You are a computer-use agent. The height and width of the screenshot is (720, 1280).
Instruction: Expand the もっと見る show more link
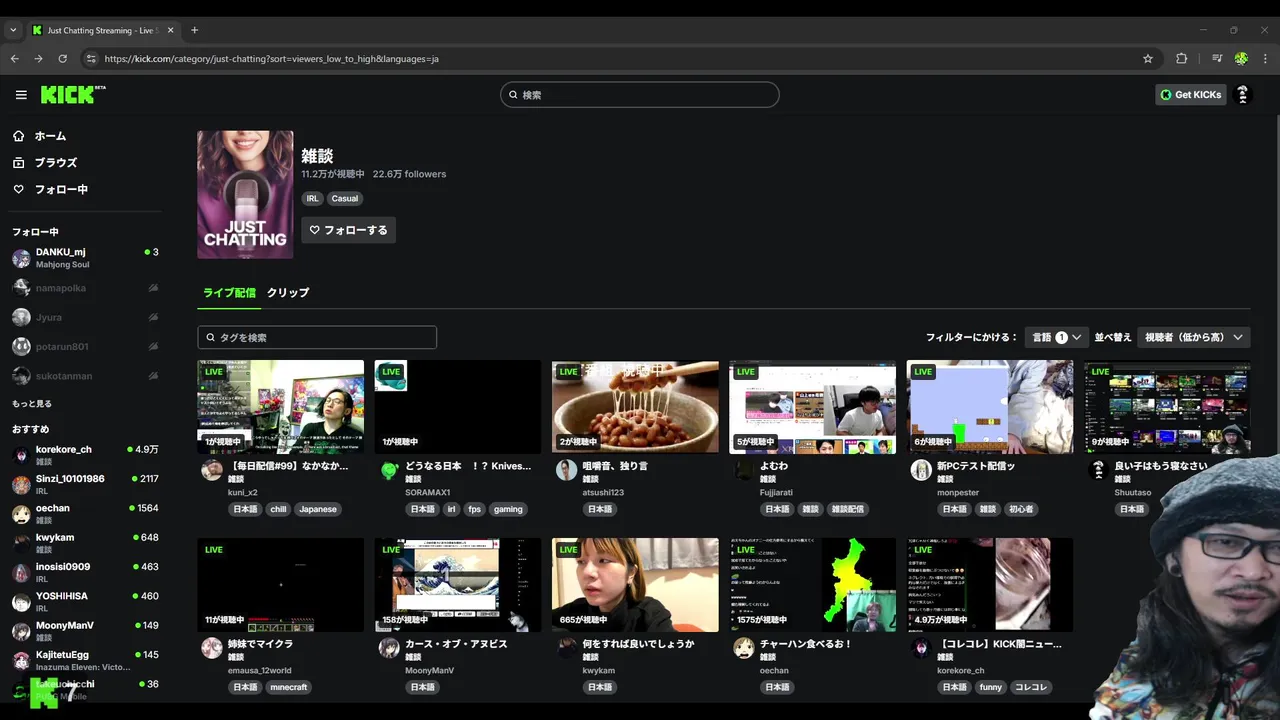[x=32, y=404]
